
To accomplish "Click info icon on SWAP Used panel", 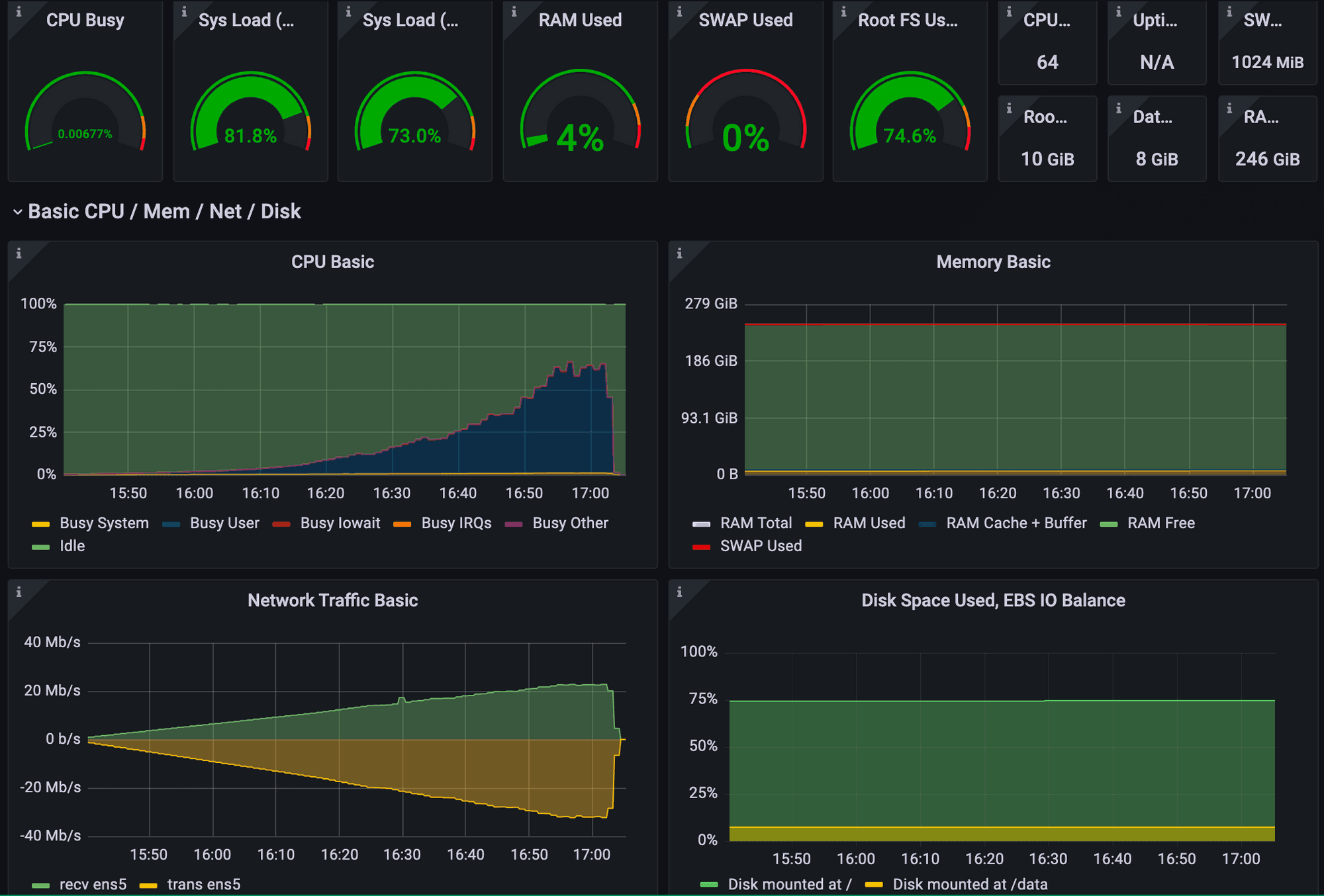I will click(x=679, y=12).
